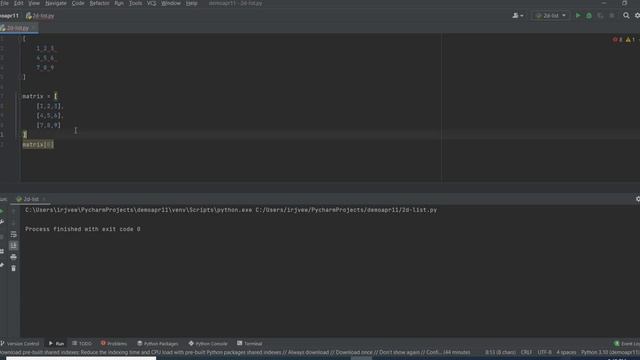
Task: Open the View menu
Action: [x=34, y=3]
